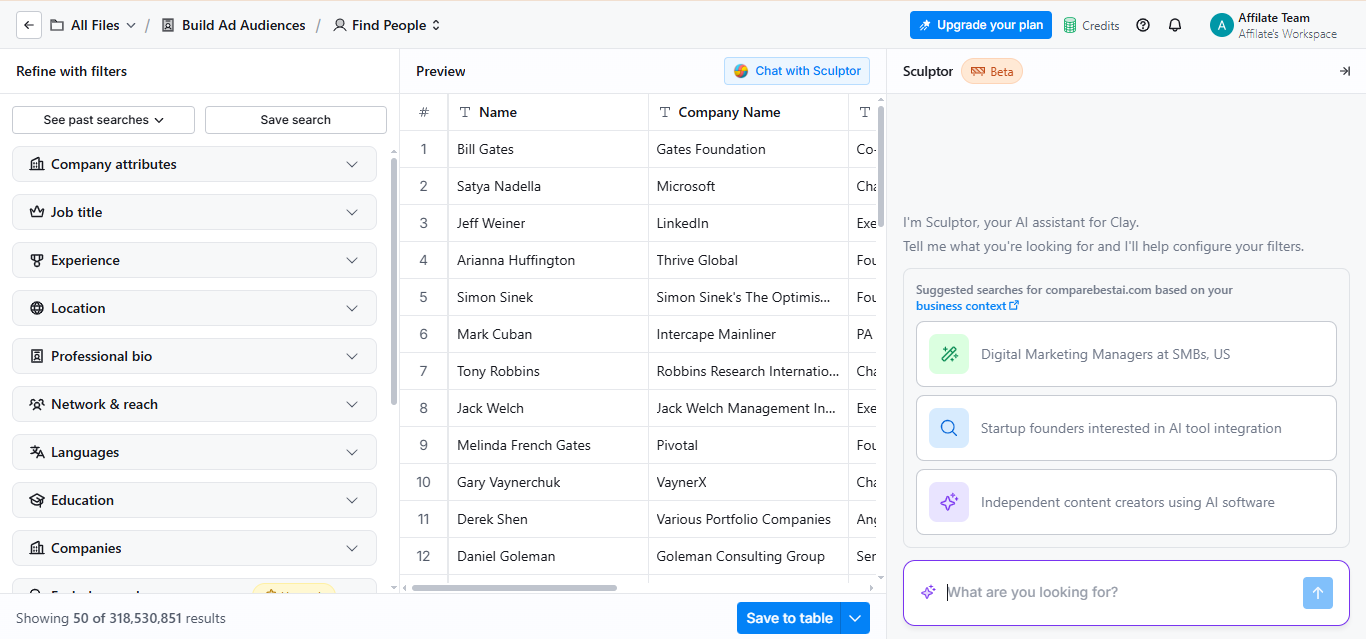Click the Credits coin stack icon
Viewport: 1366px width, 639px height.
click(1070, 25)
